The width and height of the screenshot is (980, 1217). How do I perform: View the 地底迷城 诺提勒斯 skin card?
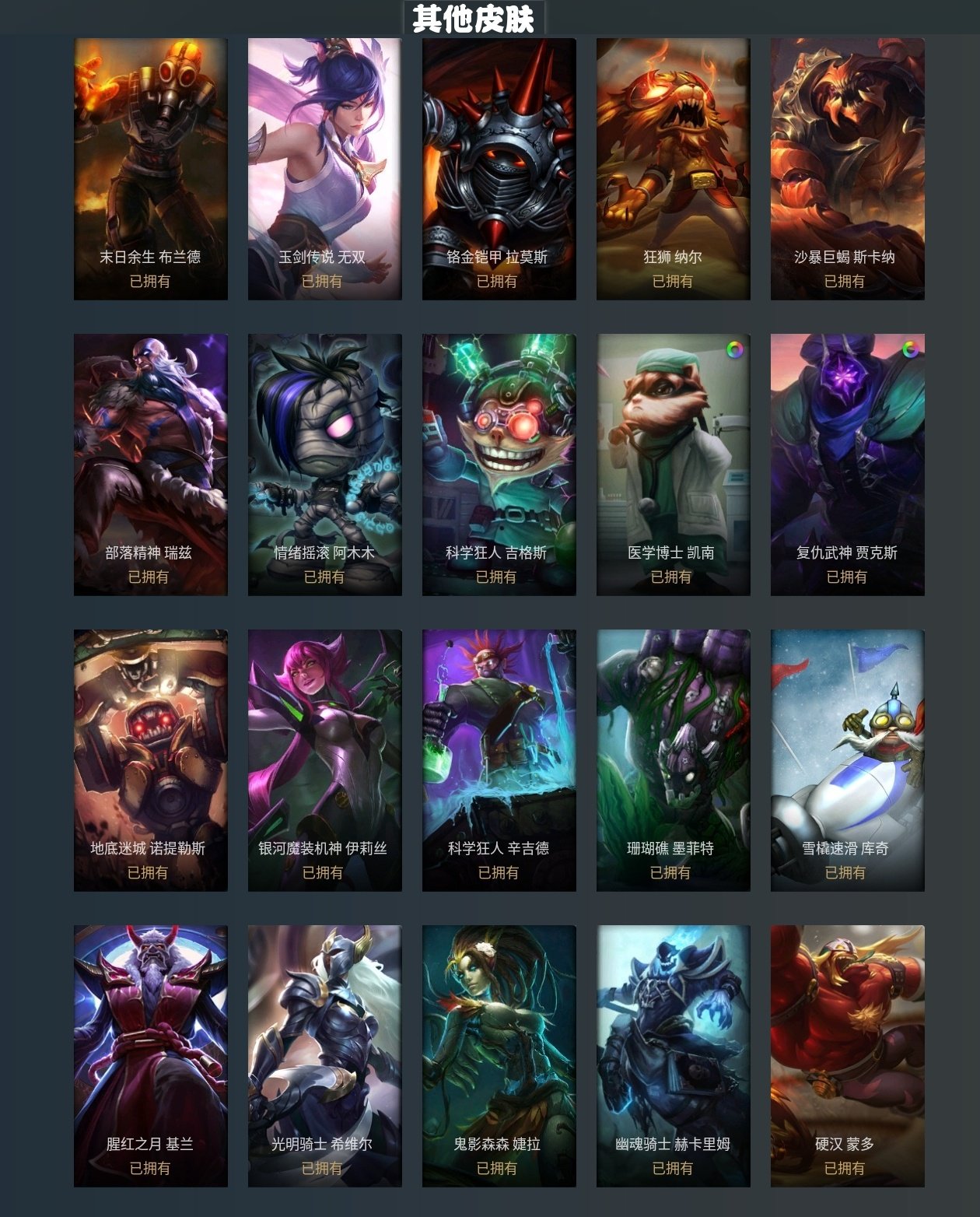pos(151,760)
